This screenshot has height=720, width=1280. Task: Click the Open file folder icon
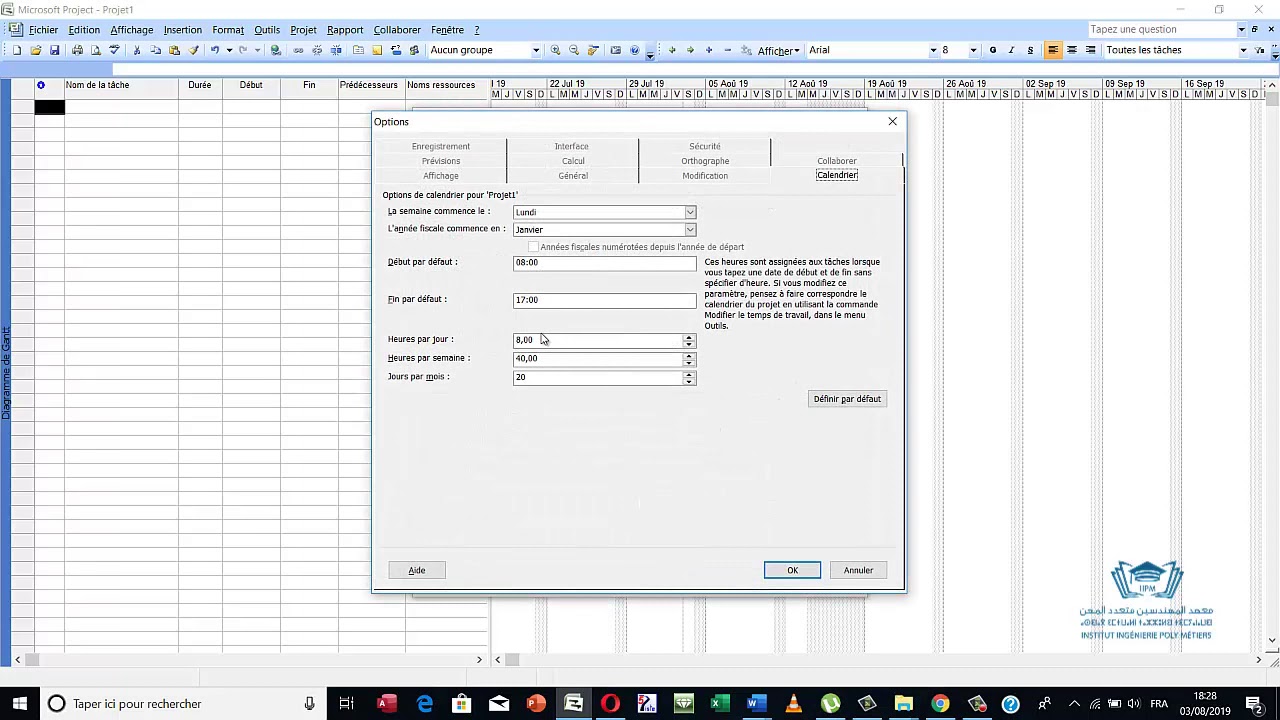point(35,50)
